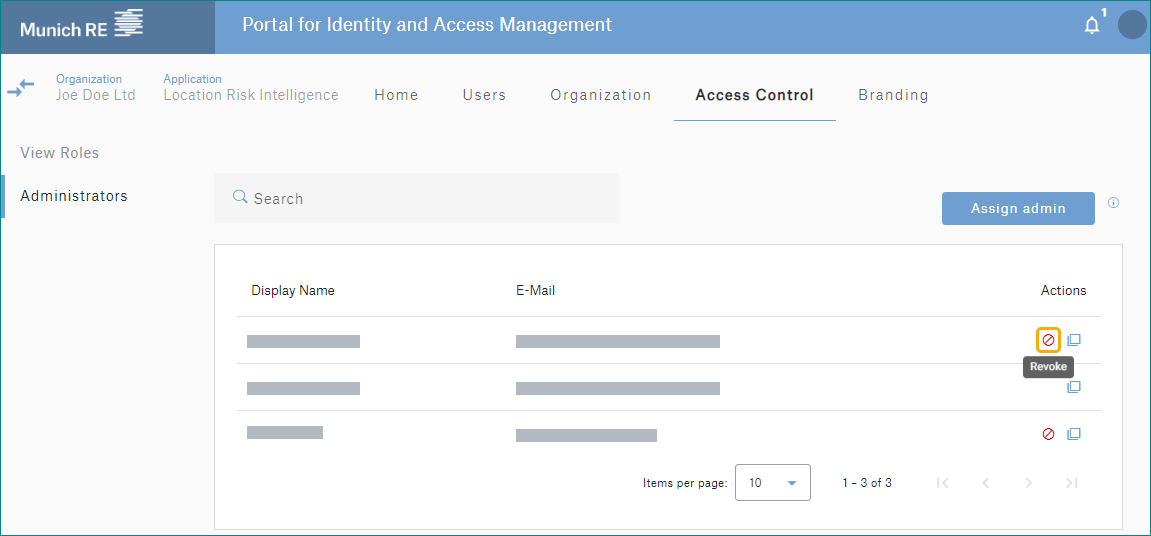The height and width of the screenshot is (536, 1151).
Task: Open the notifications bell
Action: click(1092, 26)
